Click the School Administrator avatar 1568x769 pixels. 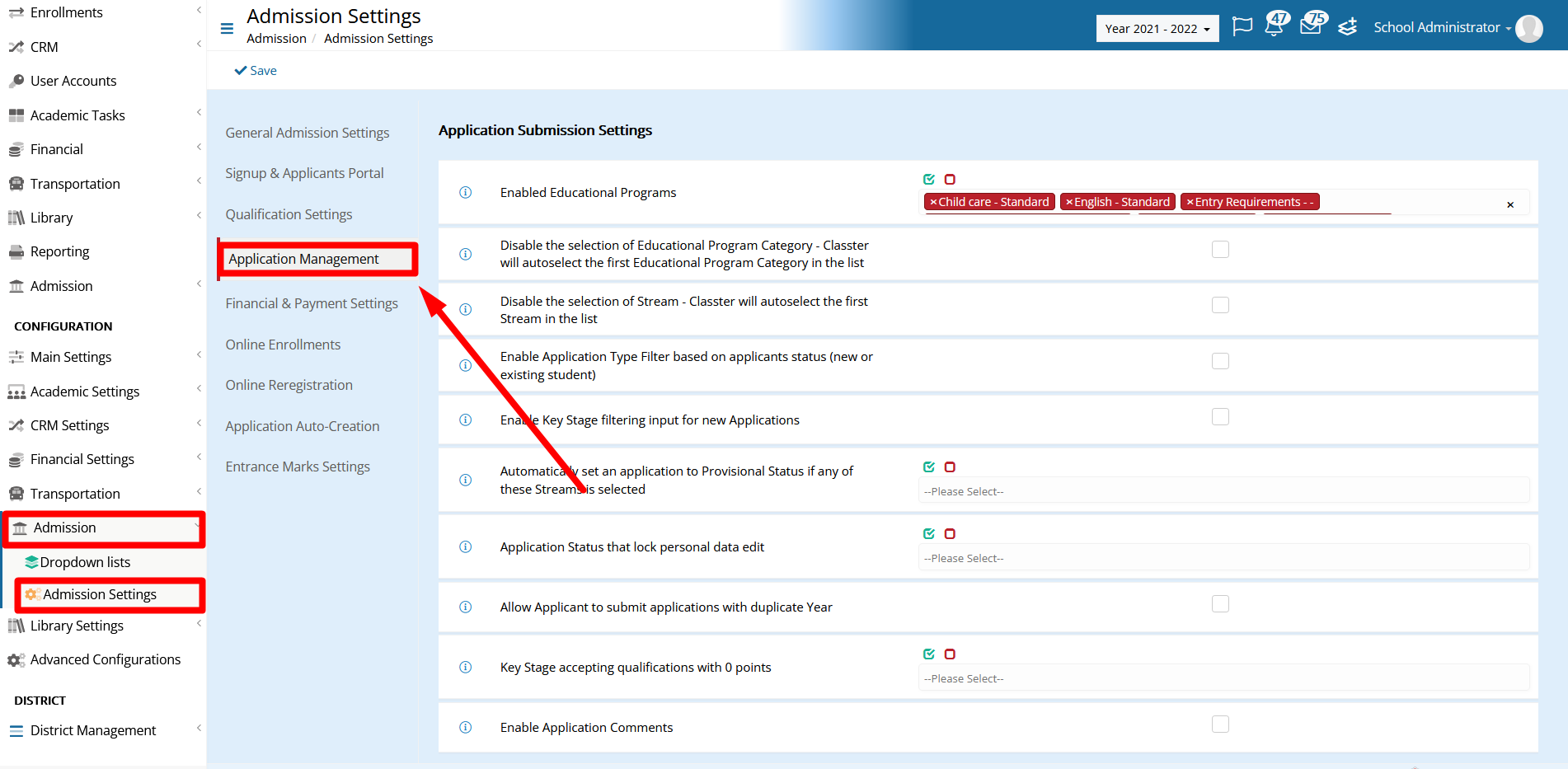click(x=1529, y=28)
